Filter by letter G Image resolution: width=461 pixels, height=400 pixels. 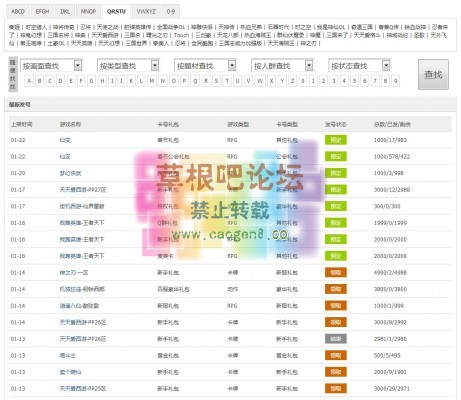pos(91,81)
